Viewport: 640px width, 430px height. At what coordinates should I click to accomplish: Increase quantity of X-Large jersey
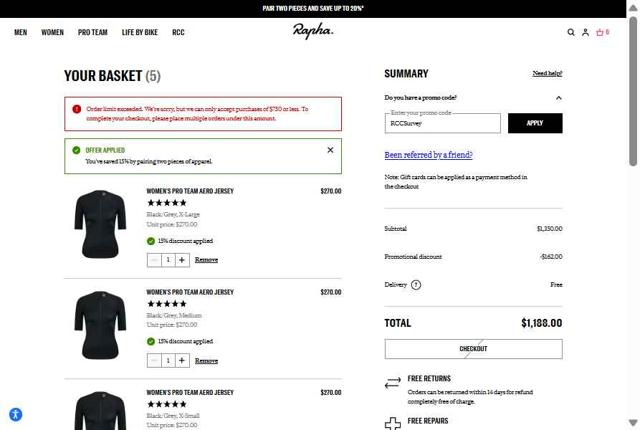pos(182,260)
